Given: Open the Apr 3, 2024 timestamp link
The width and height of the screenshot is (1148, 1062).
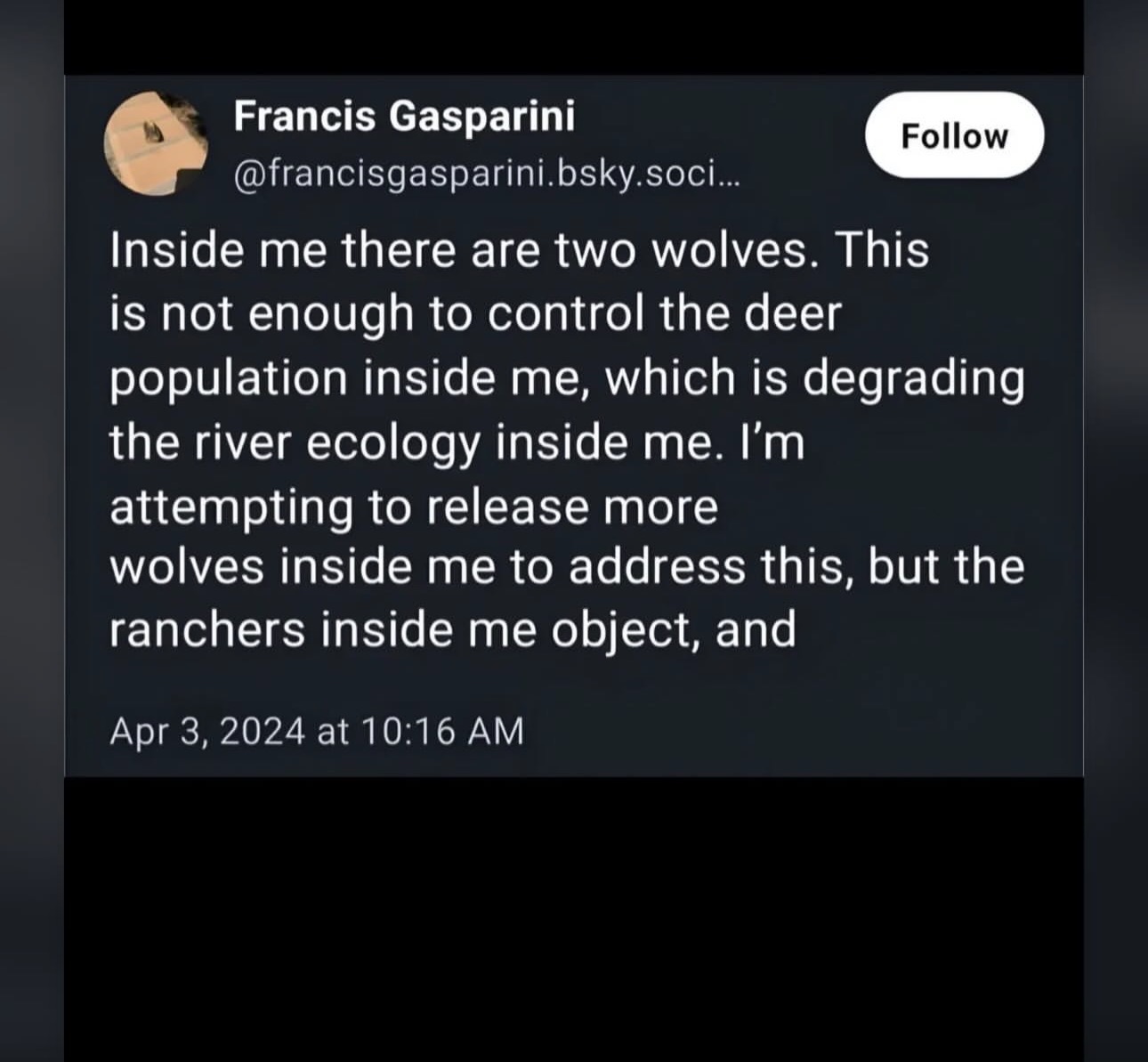Looking at the screenshot, I should (x=317, y=731).
